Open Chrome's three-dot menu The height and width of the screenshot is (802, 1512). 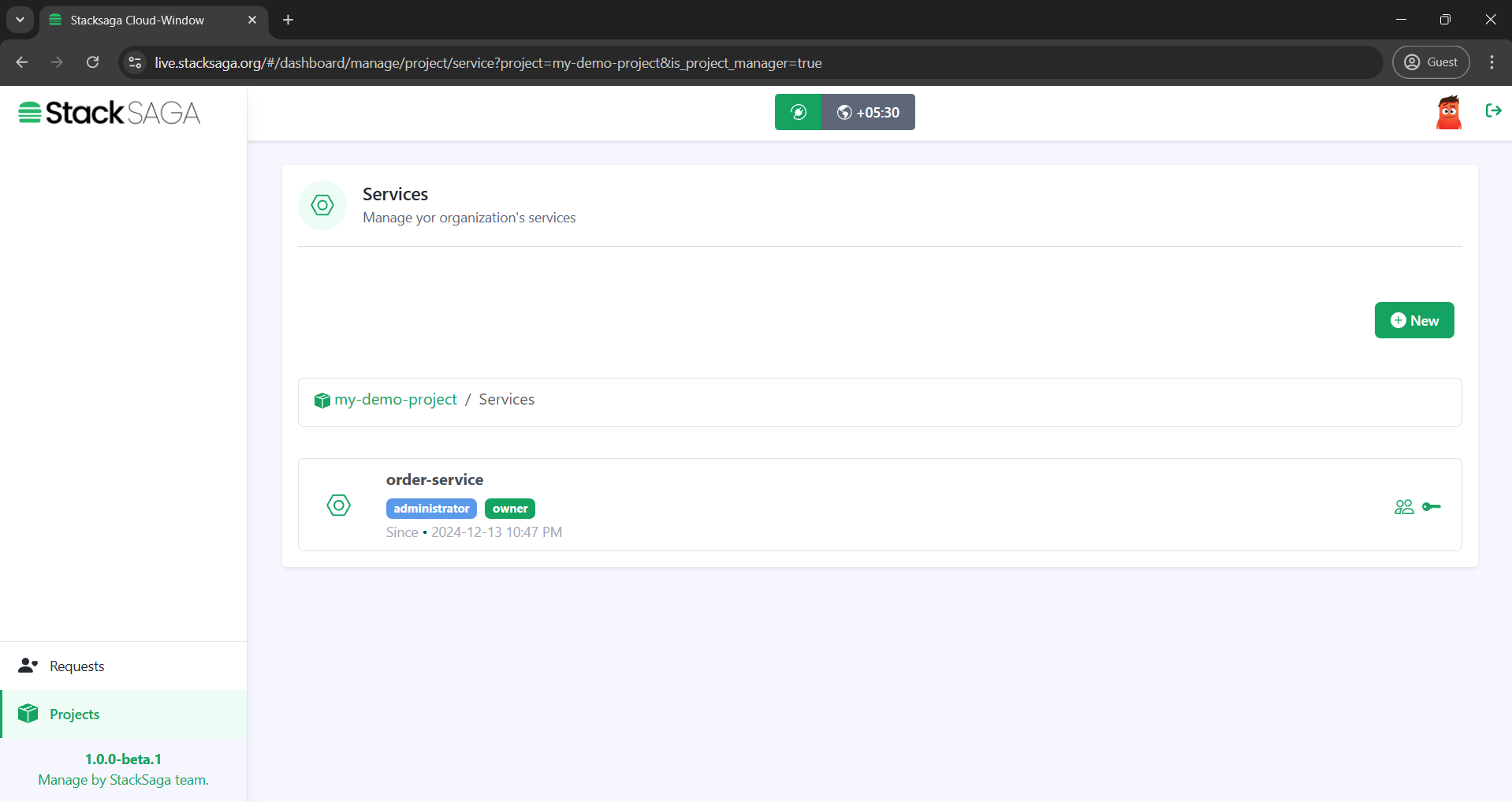[x=1492, y=62]
